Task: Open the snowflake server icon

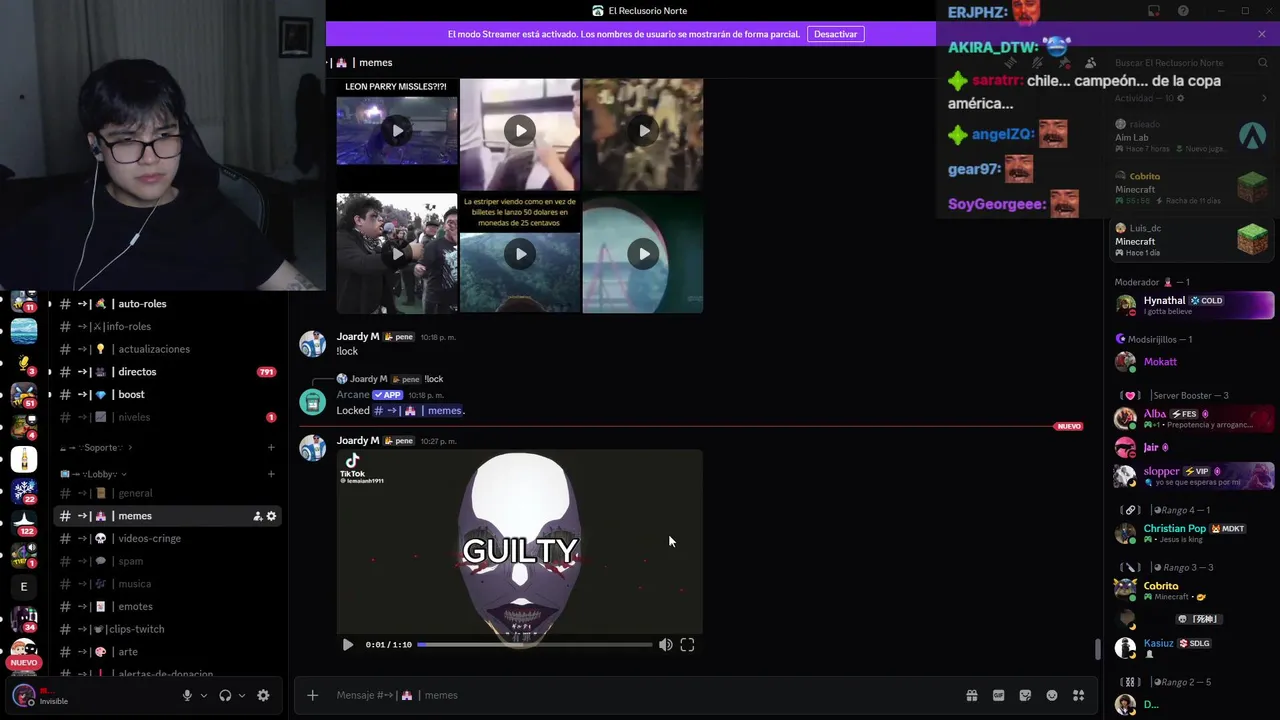Action: pyautogui.click(x=24, y=491)
